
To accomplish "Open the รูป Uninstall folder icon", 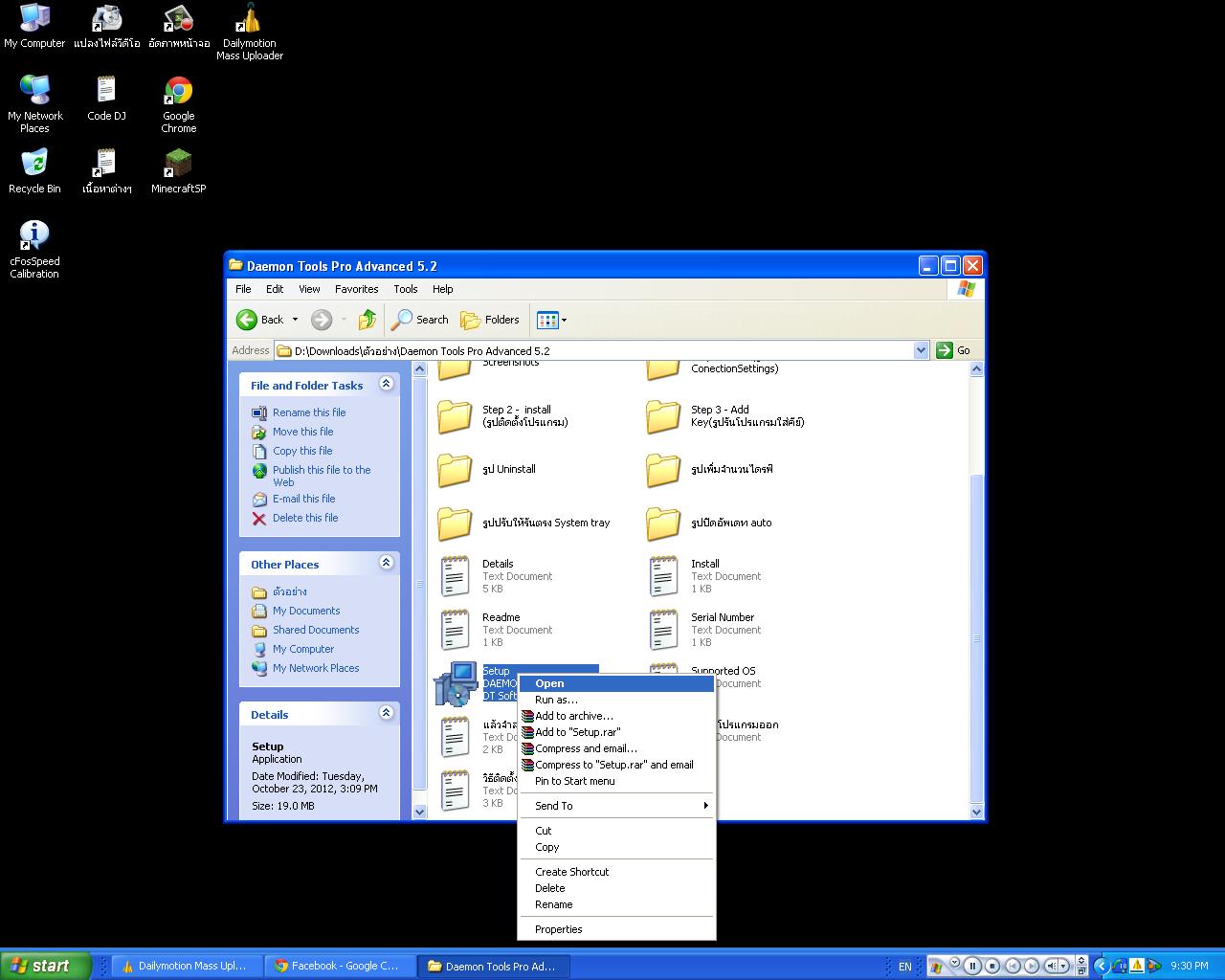I will (x=455, y=470).
